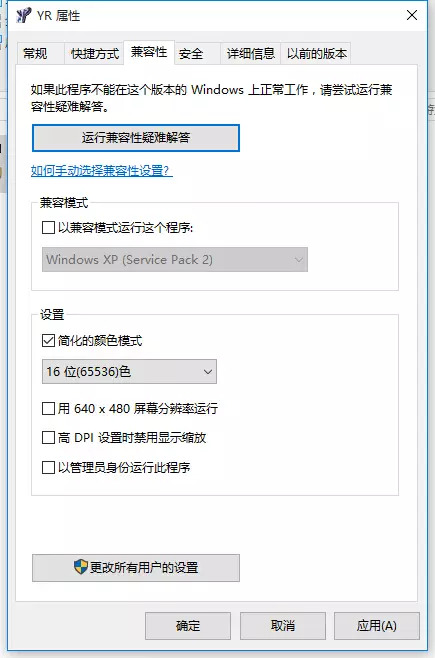
Task: Check 以管理员身份运行此程序 option
Action: (48, 467)
